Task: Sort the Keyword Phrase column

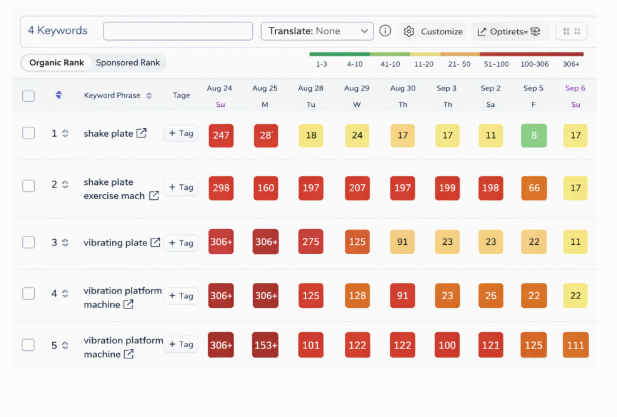Action: click(149, 96)
